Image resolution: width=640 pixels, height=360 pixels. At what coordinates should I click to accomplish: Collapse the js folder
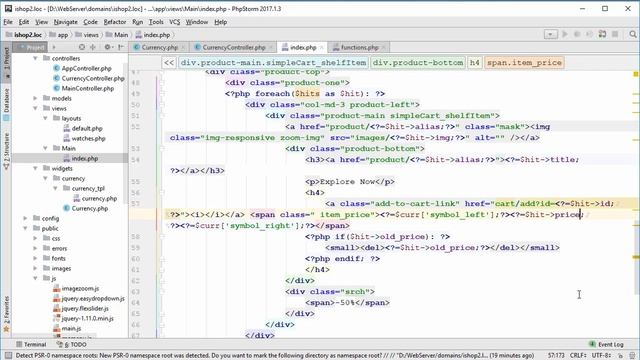point(35,278)
